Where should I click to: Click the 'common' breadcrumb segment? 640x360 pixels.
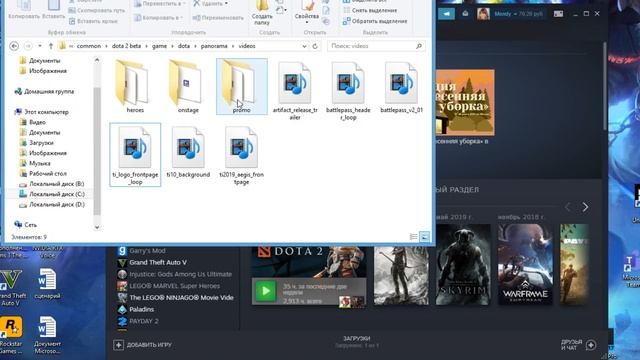point(89,46)
